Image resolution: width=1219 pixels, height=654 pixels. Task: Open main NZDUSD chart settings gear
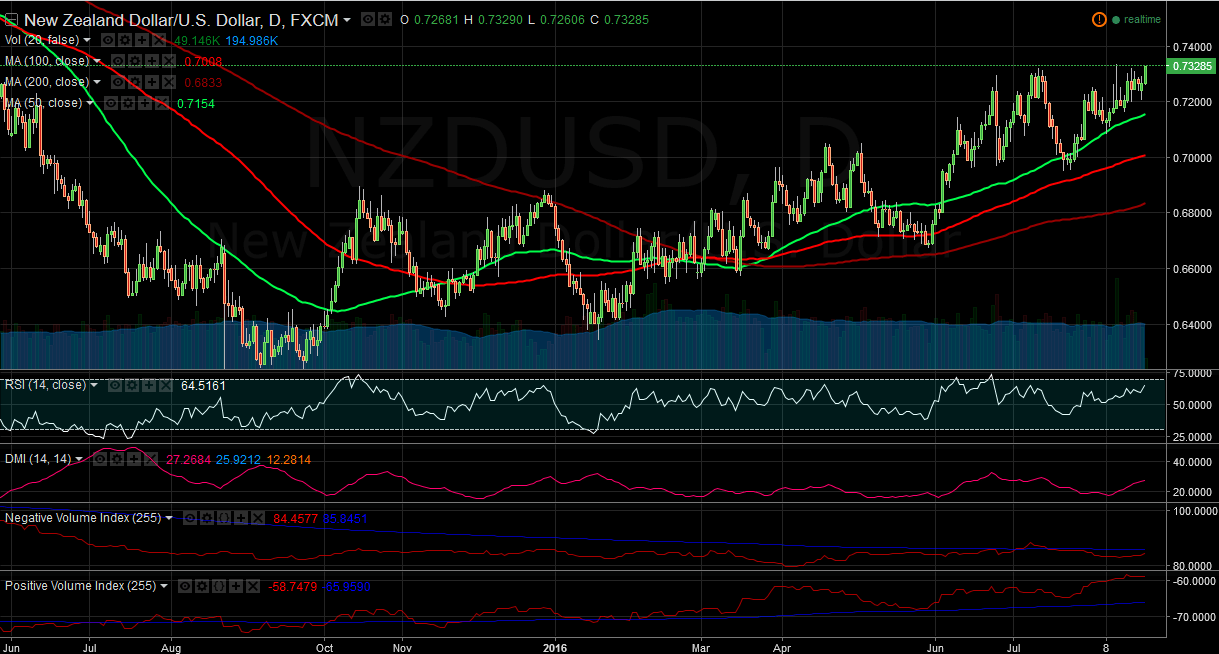[x=384, y=19]
